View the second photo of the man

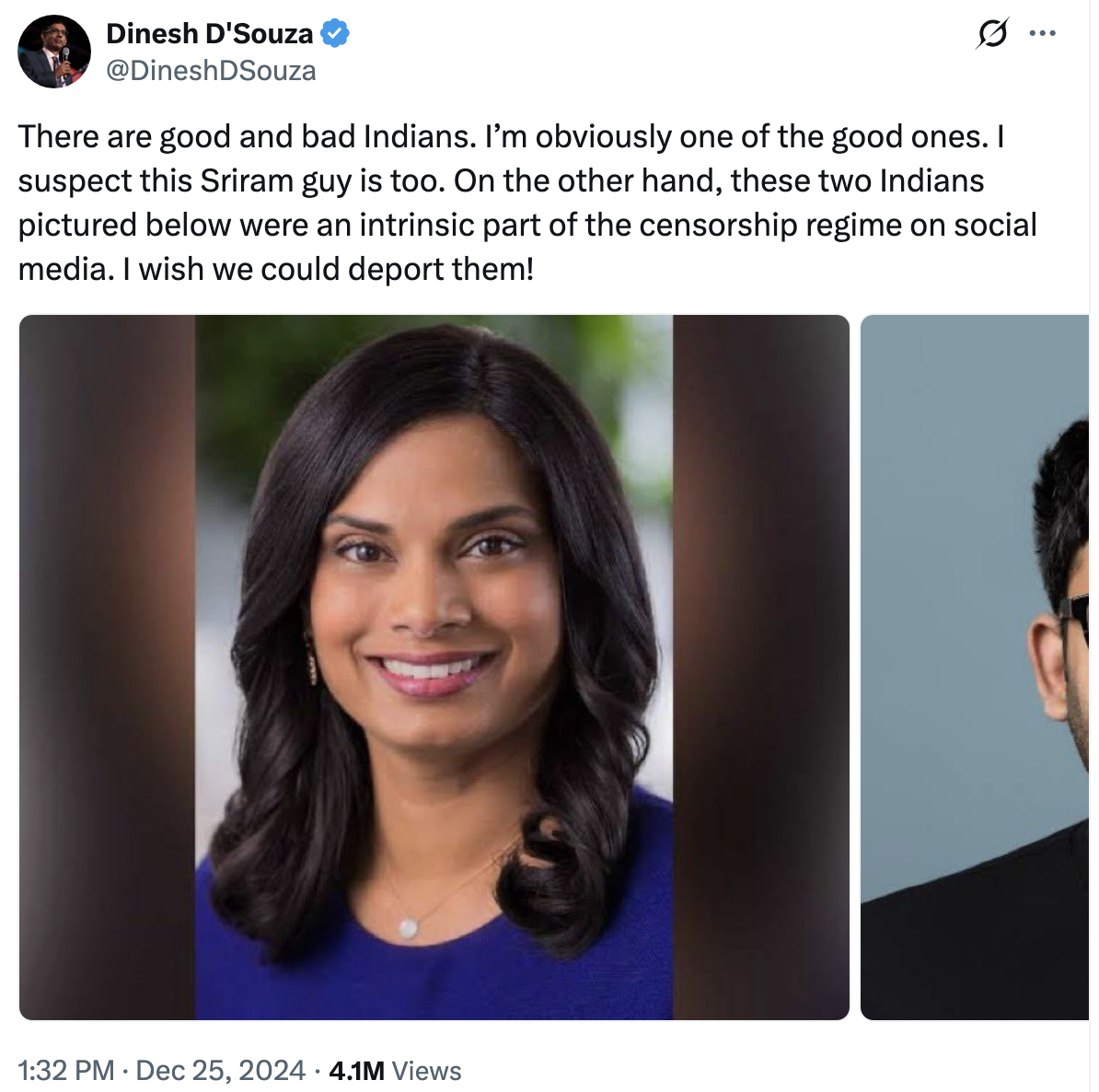975,667
